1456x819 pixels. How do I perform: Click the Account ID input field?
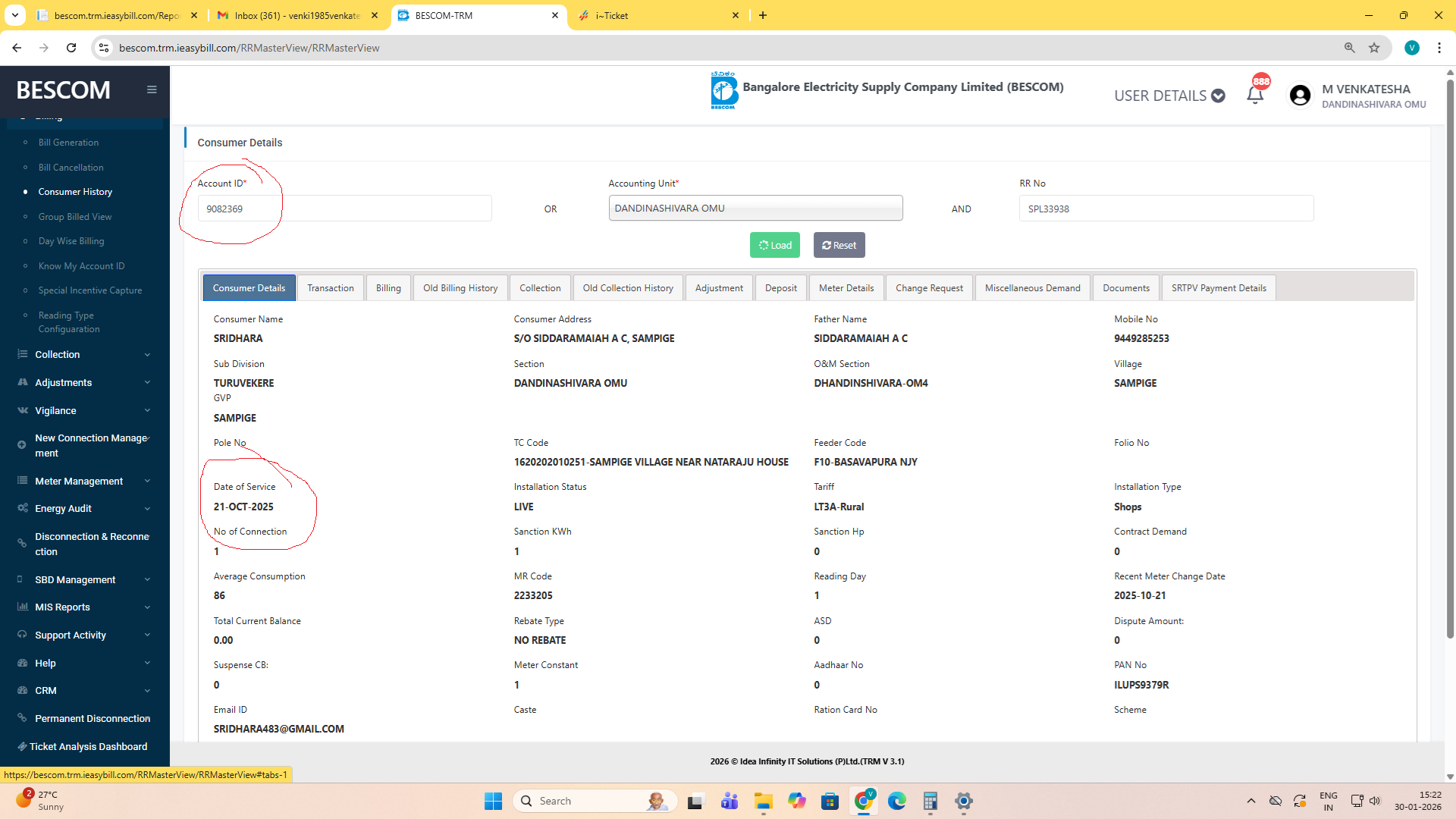coord(344,209)
